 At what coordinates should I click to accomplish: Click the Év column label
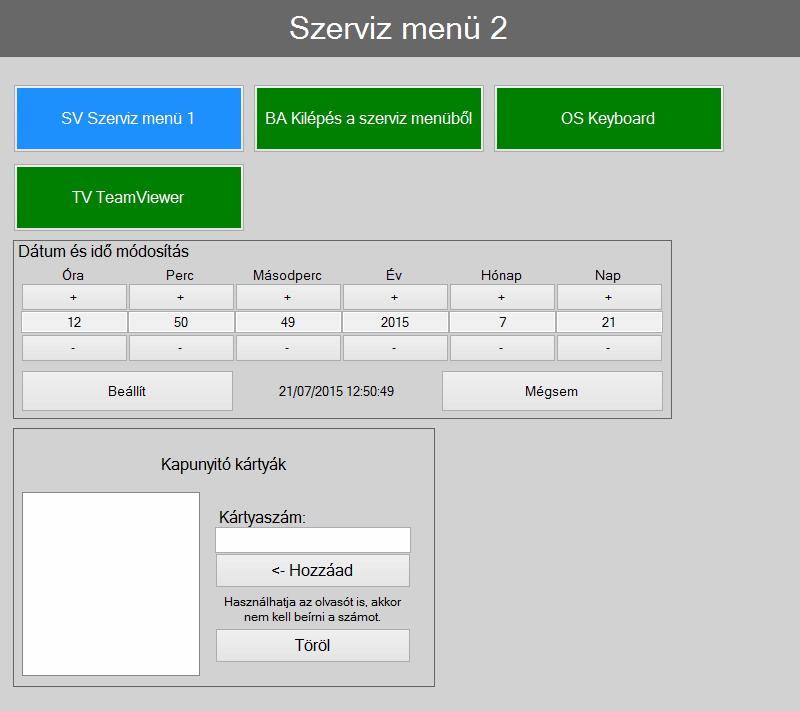pyautogui.click(x=394, y=275)
